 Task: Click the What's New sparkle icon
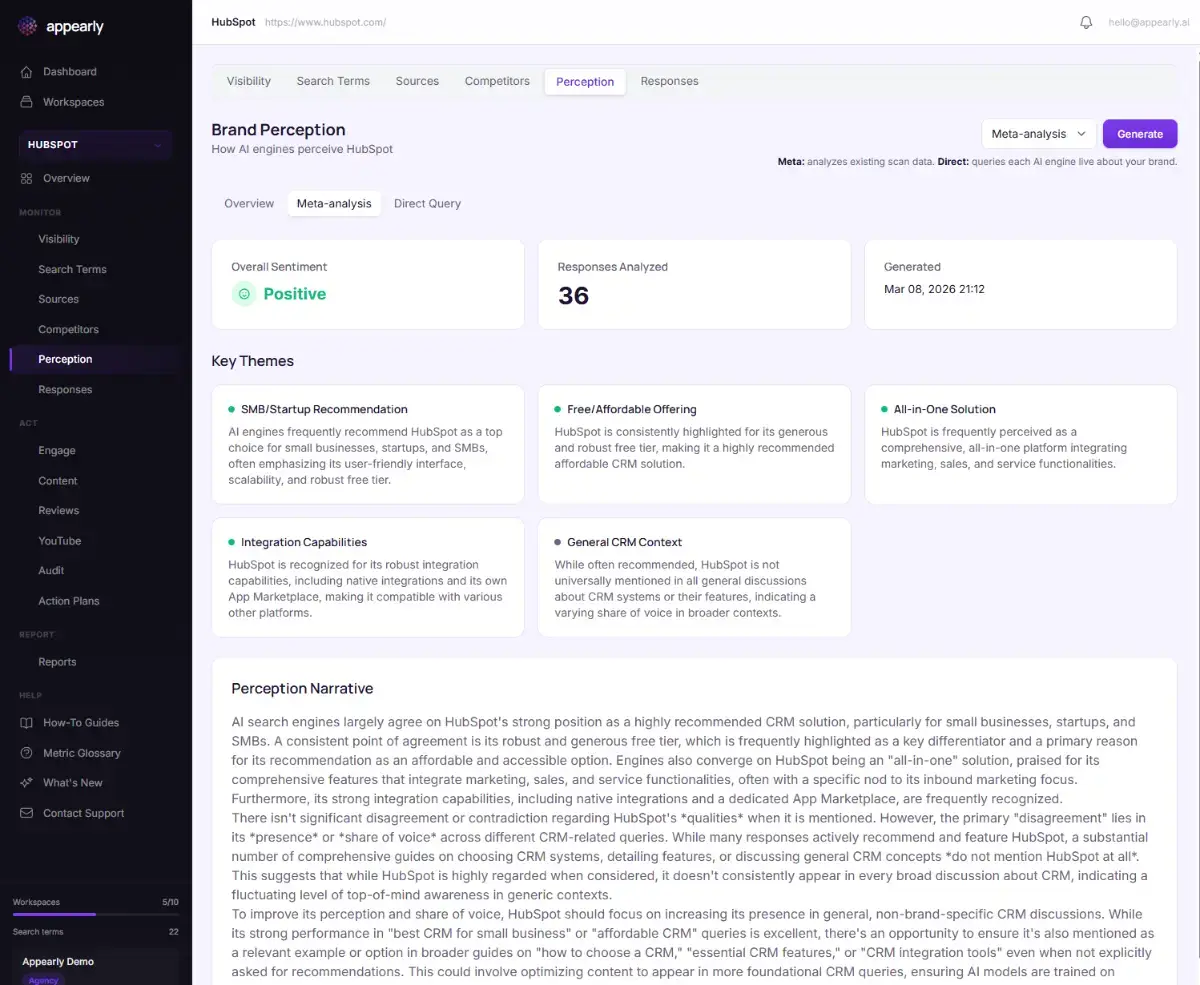pos(27,783)
